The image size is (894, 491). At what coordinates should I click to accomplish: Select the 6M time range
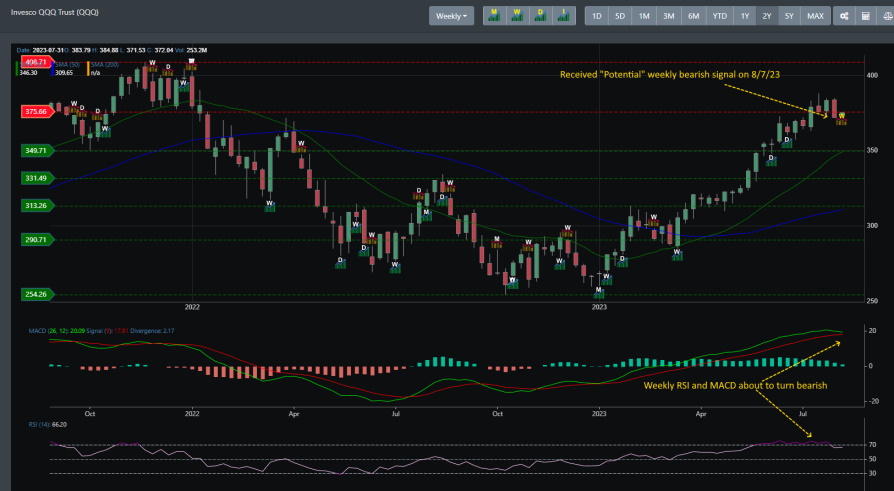tap(693, 16)
